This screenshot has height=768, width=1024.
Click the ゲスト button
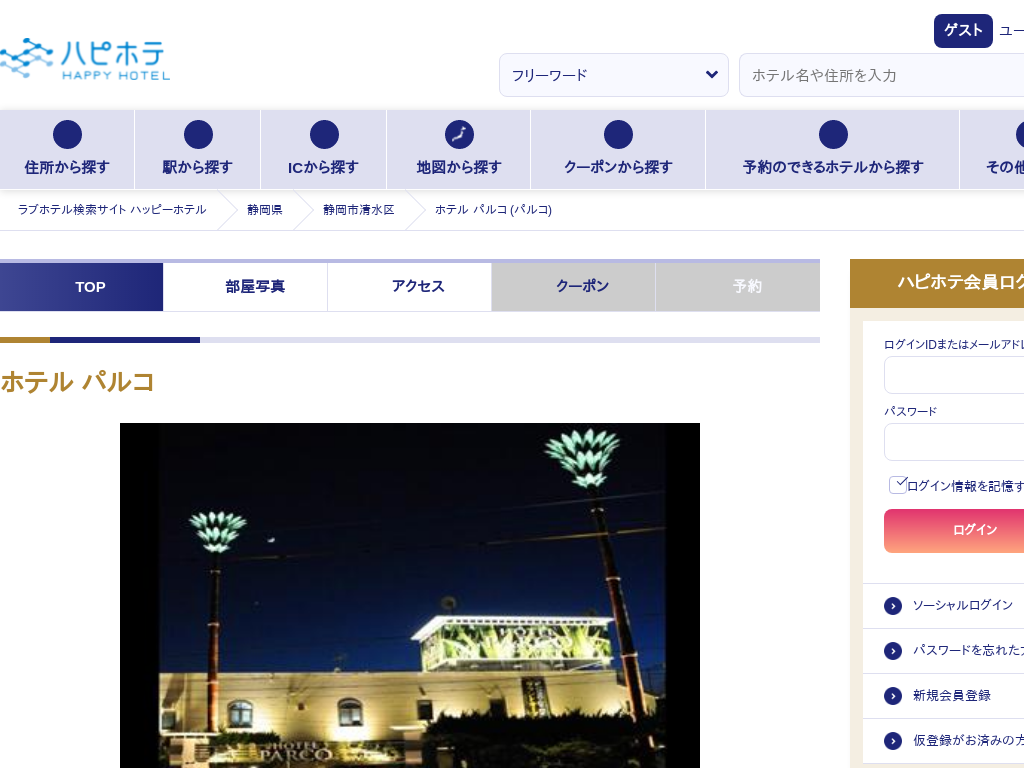point(963,31)
